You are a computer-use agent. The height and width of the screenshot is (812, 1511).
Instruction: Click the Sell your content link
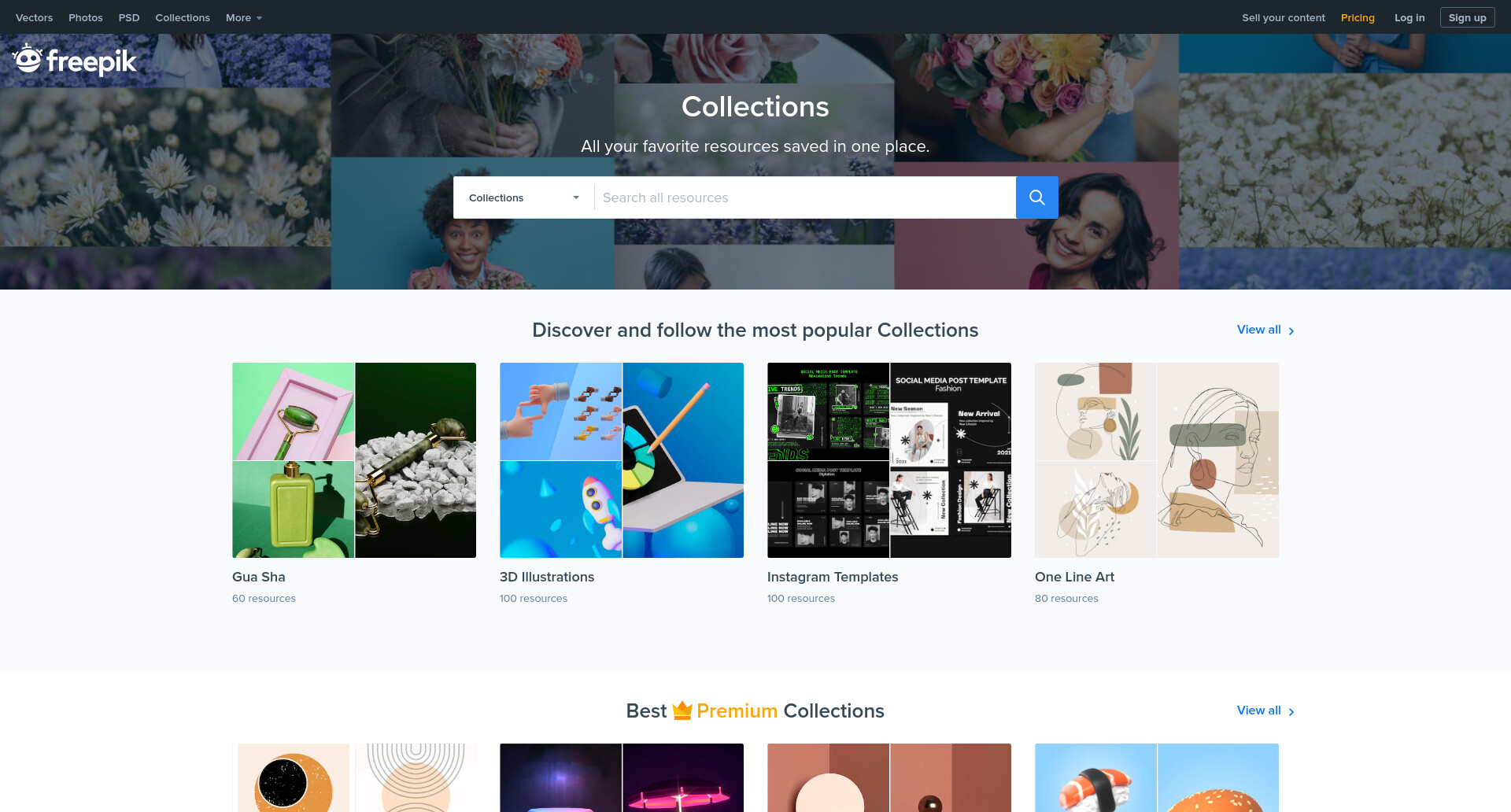(1284, 17)
